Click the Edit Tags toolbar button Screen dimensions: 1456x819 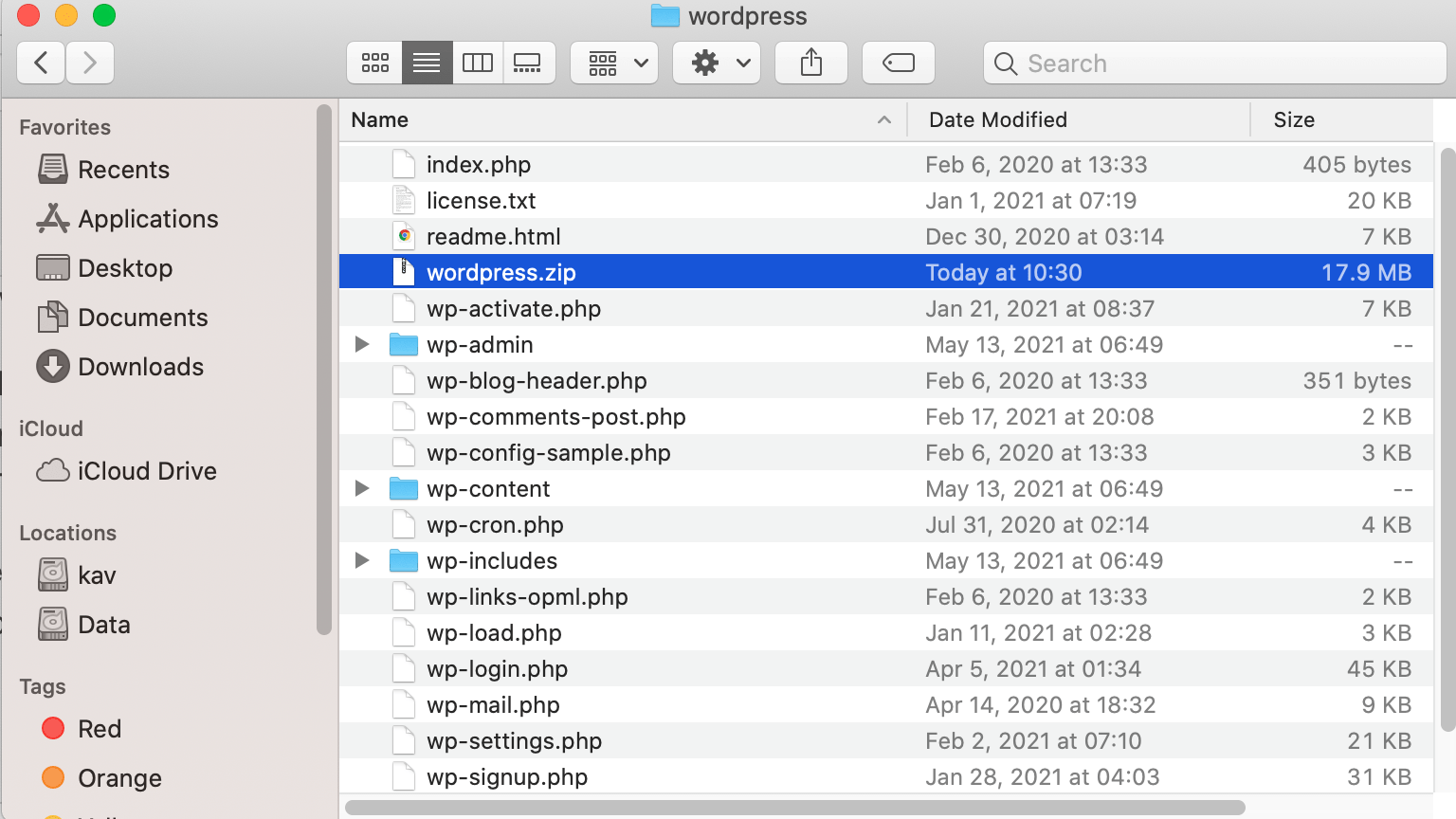click(899, 64)
